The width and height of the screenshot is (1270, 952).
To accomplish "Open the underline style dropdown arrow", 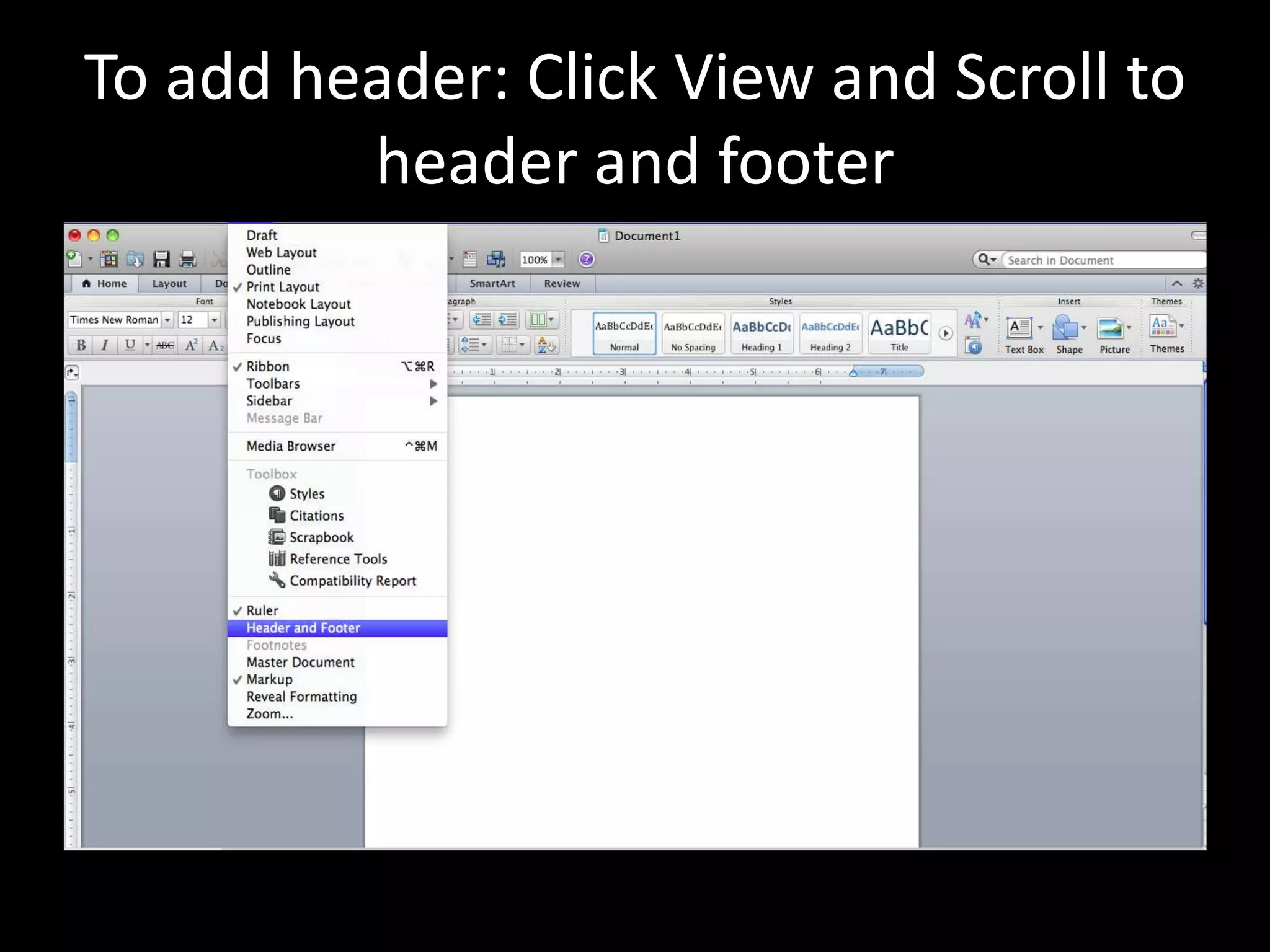I will [x=147, y=345].
